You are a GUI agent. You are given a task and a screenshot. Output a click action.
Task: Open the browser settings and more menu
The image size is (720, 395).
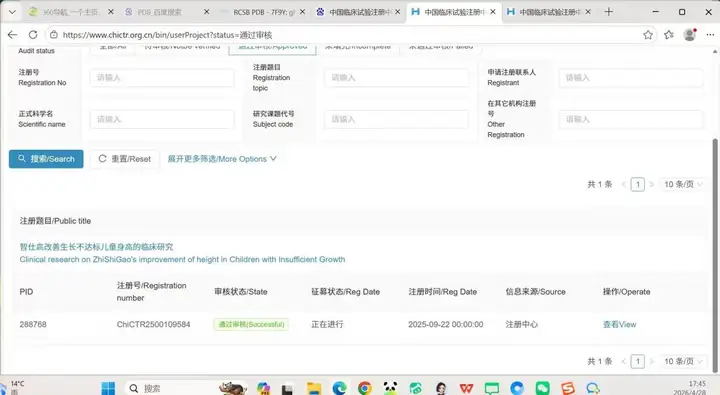pos(710,34)
